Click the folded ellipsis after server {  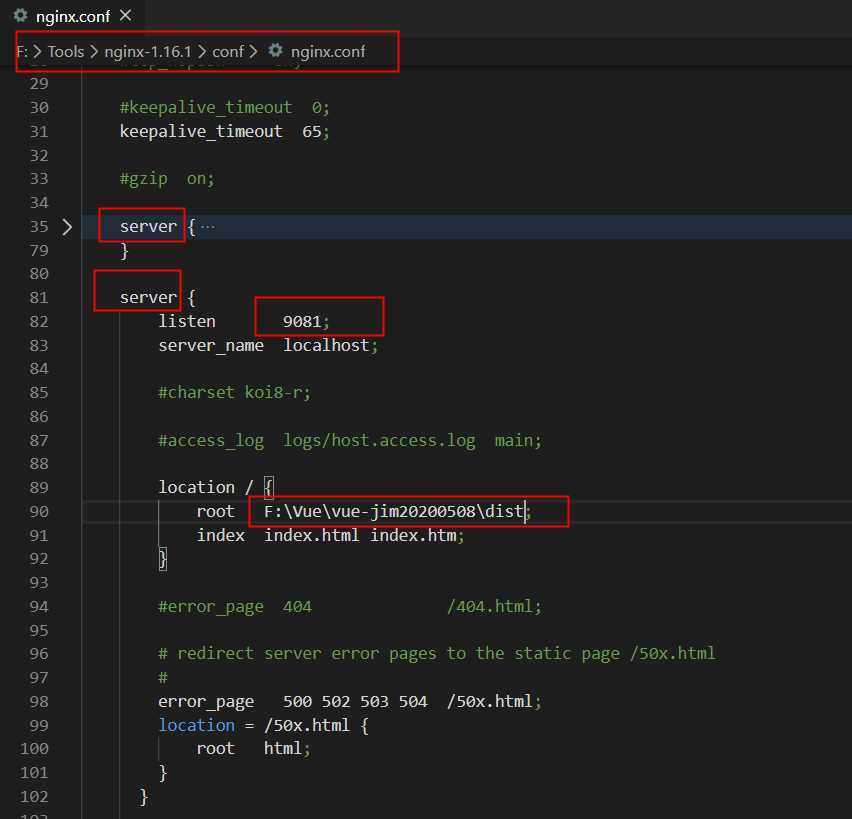pos(208,227)
